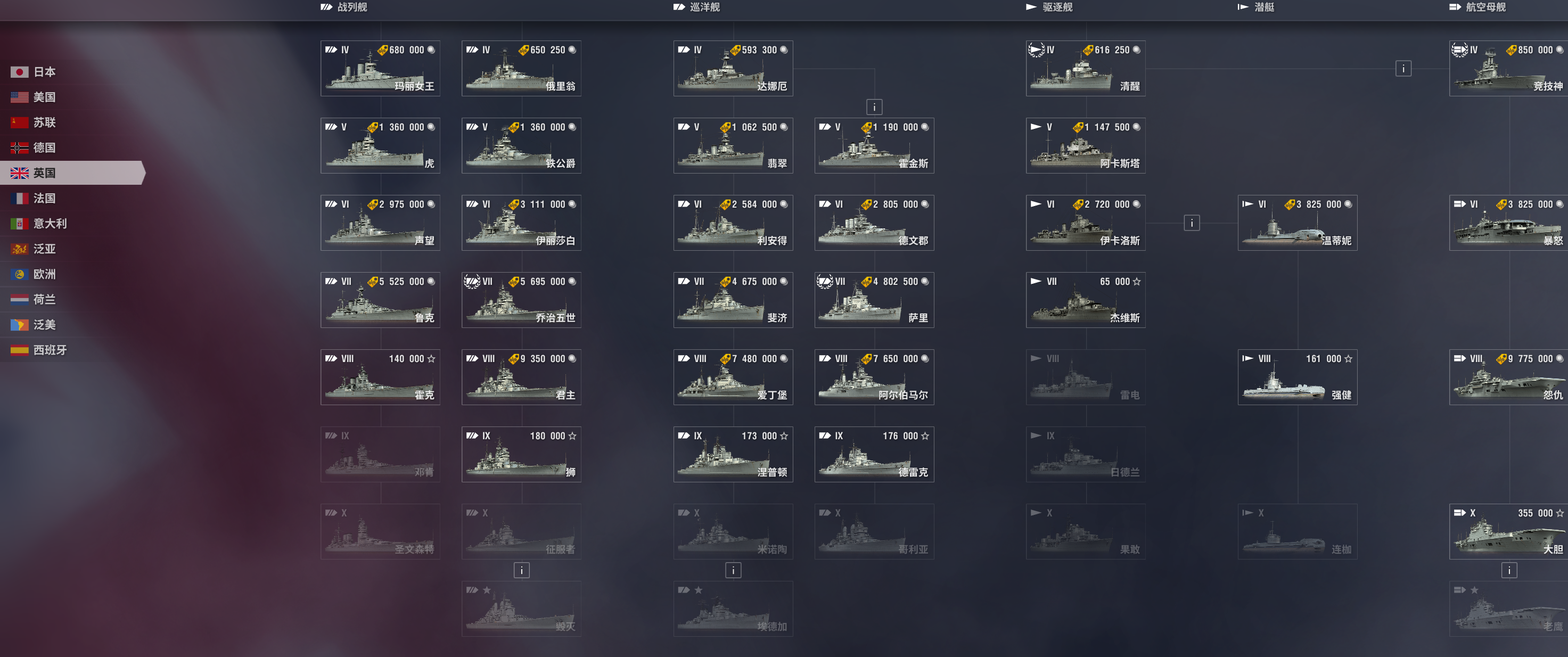Open info icon below 征服者 battleship
This screenshot has width=1568, height=657.
pyautogui.click(x=522, y=571)
